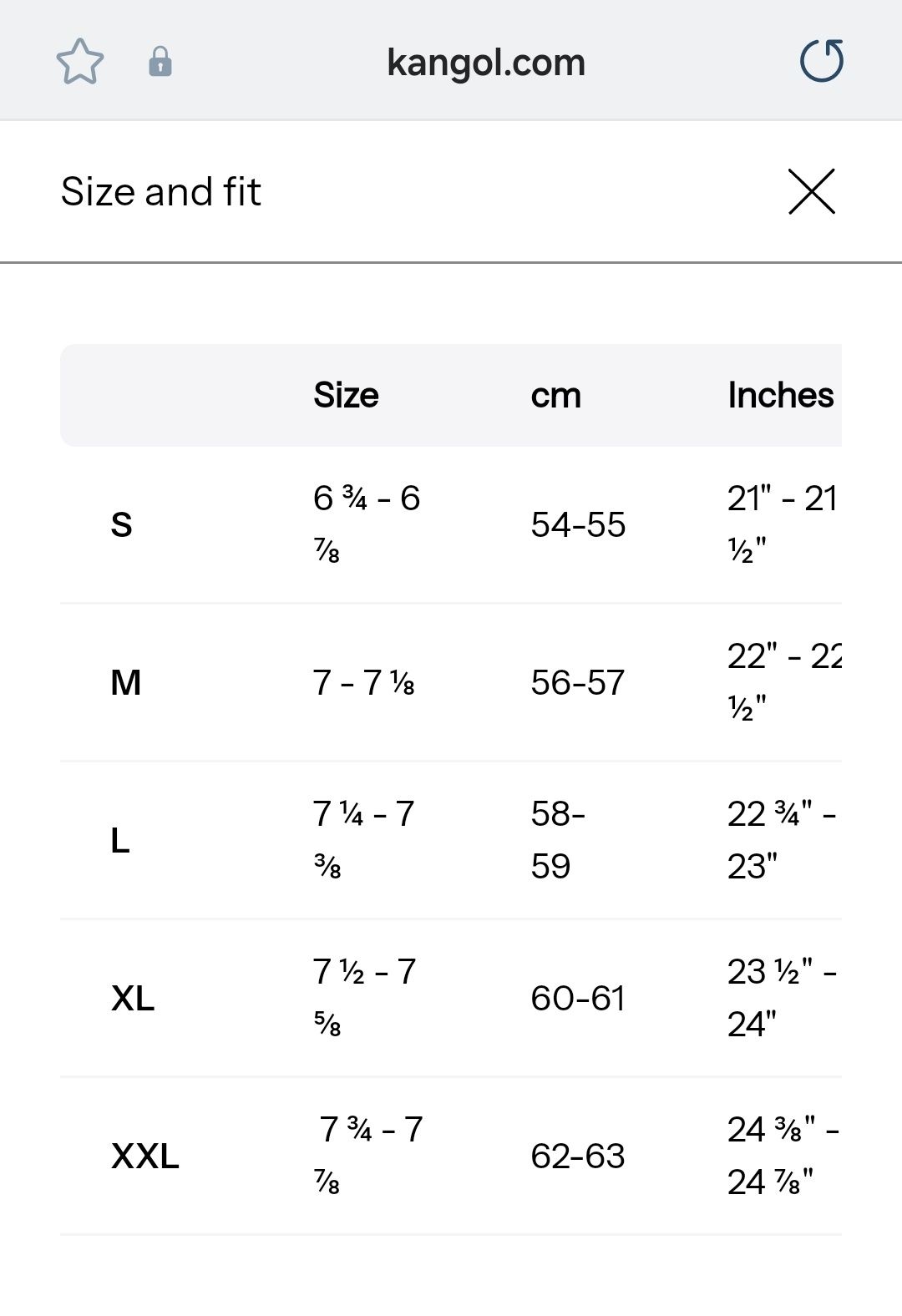Tap the Size and fit heading

(161, 191)
